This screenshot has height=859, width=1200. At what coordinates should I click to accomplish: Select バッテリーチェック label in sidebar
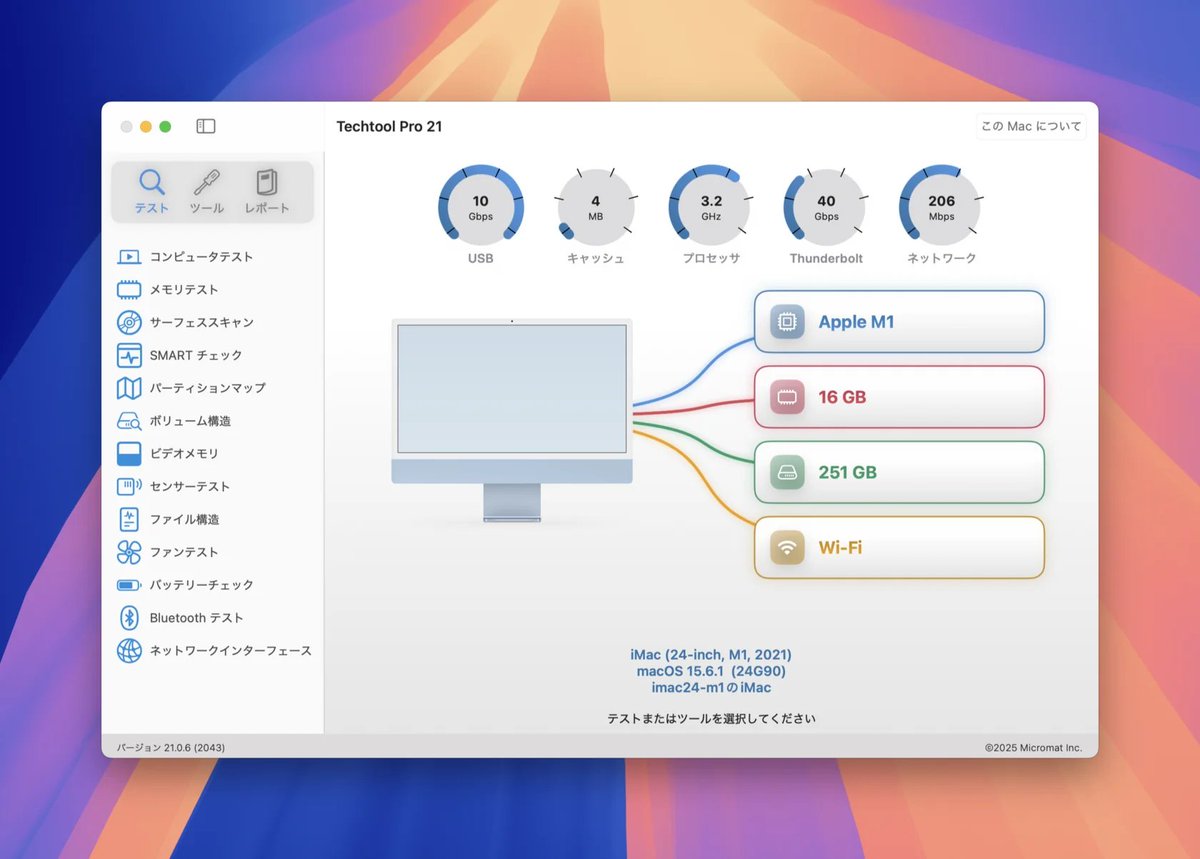[x=201, y=585]
